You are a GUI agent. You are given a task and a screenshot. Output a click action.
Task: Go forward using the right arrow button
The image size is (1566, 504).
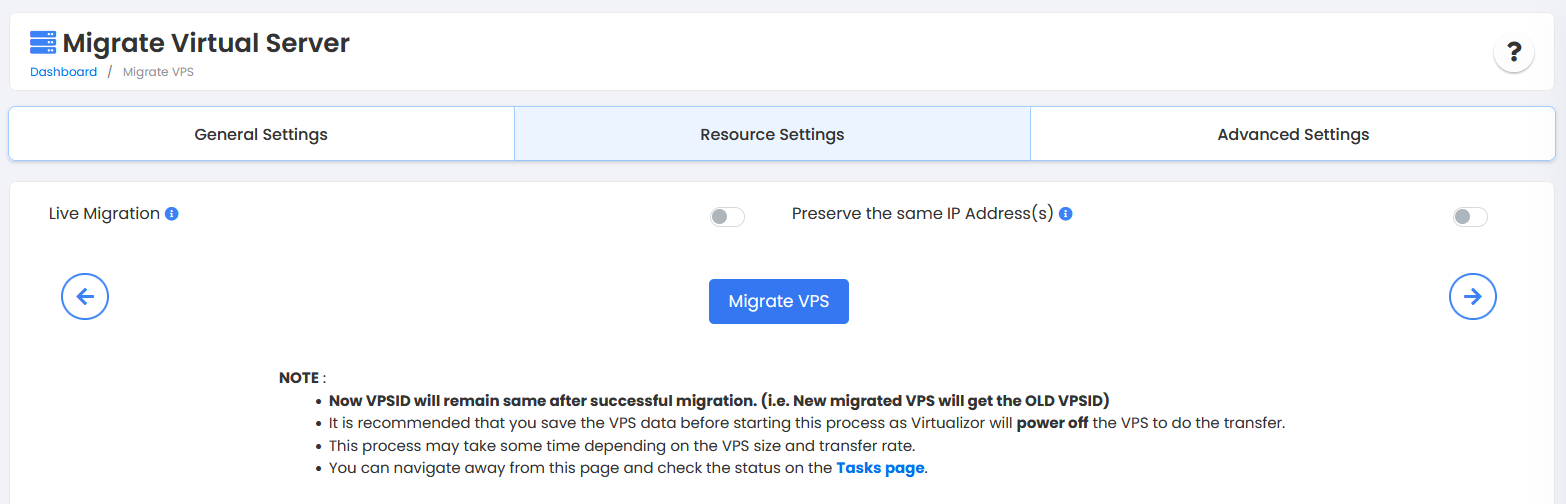click(1472, 296)
